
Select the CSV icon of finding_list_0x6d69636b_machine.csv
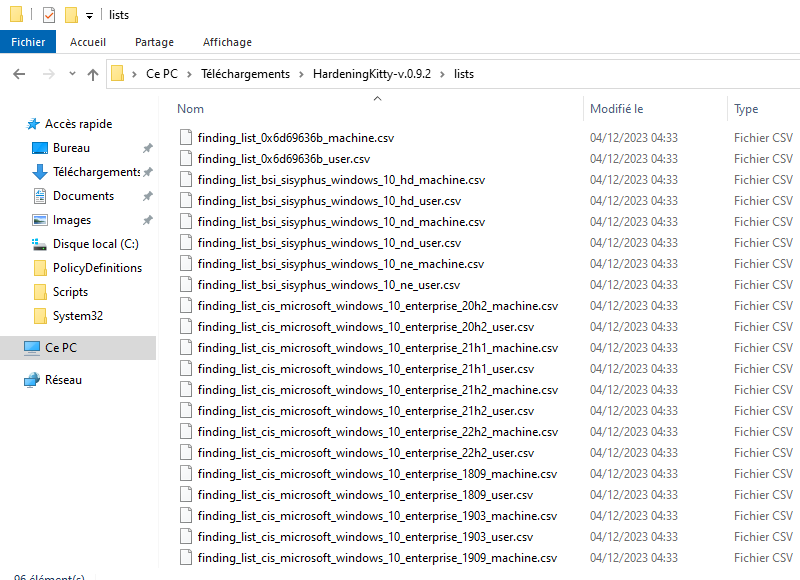point(186,137)
